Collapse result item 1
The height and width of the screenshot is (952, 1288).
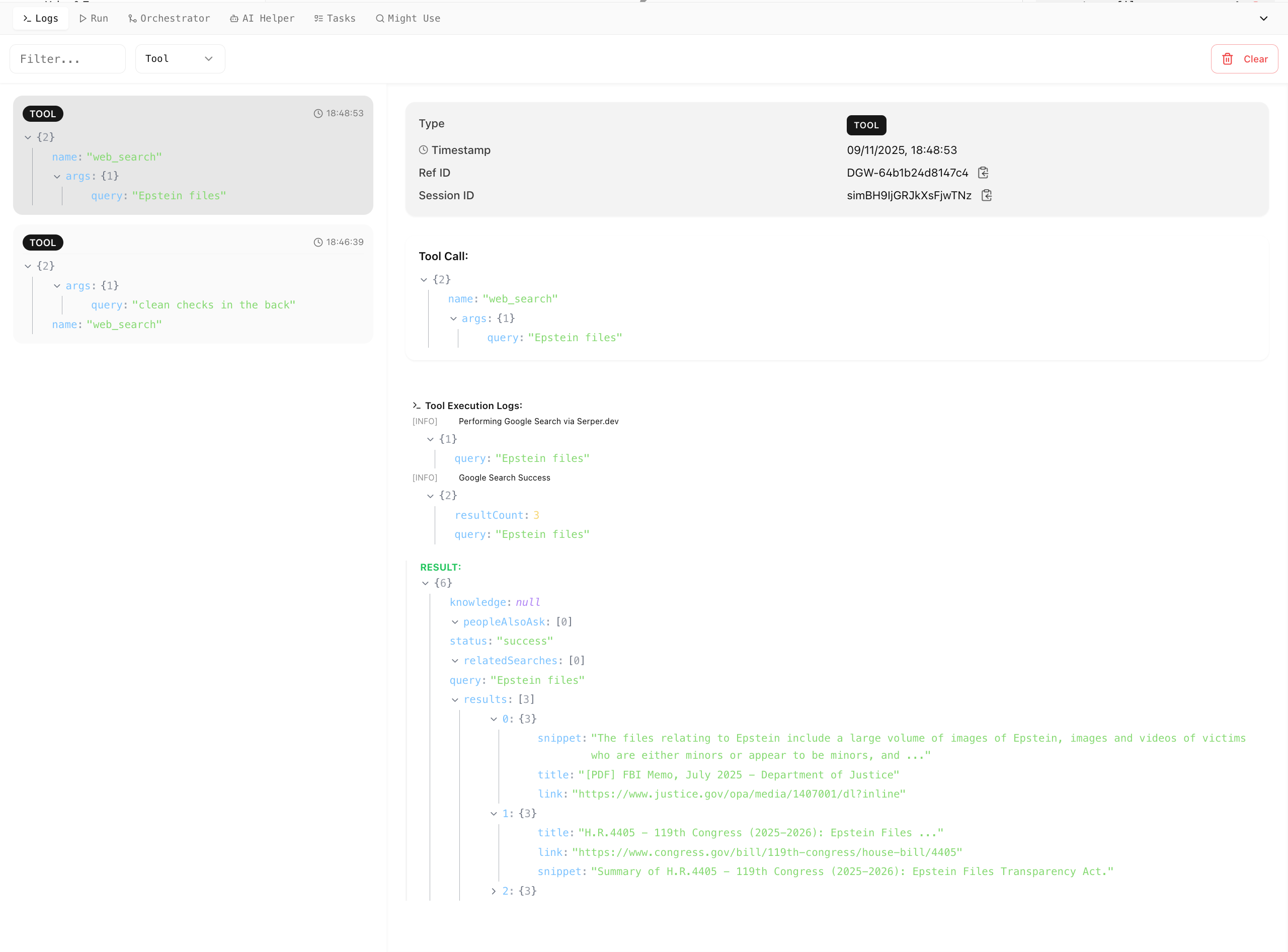click(x=493, y=814)
